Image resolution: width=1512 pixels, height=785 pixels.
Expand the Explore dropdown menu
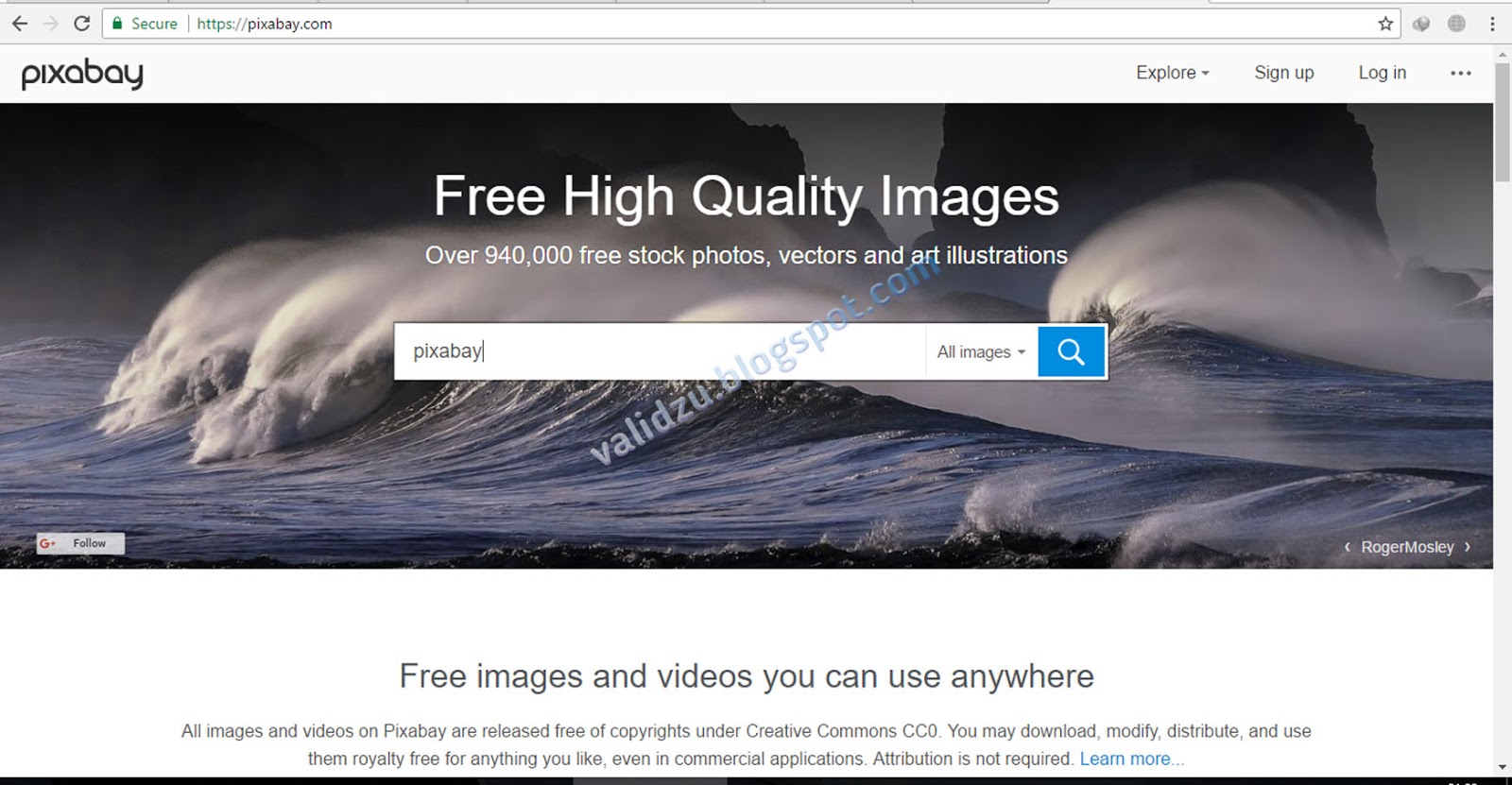(x=1172, y=73)
